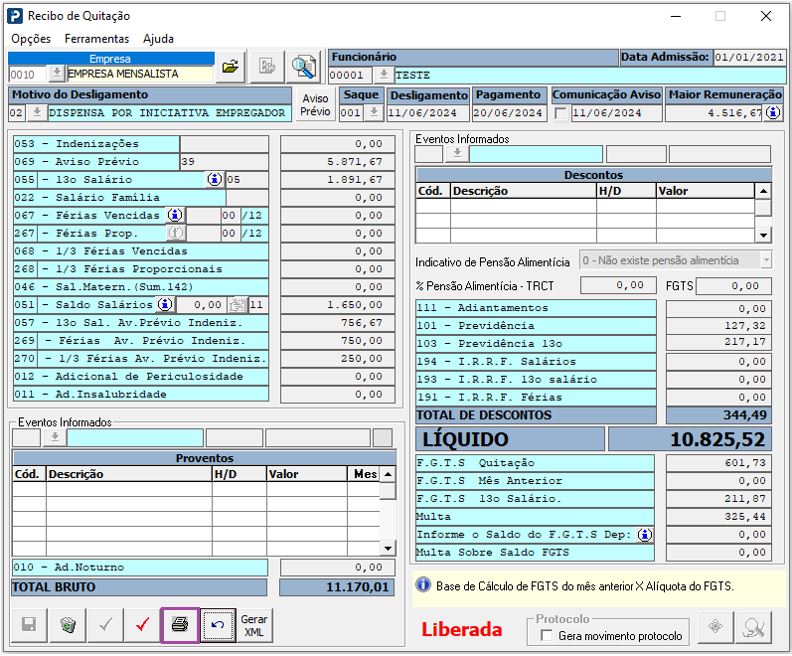Open the Opções menu
This screenshot has width=792, height=656.
pyautogui.click(x=31, y=38)
